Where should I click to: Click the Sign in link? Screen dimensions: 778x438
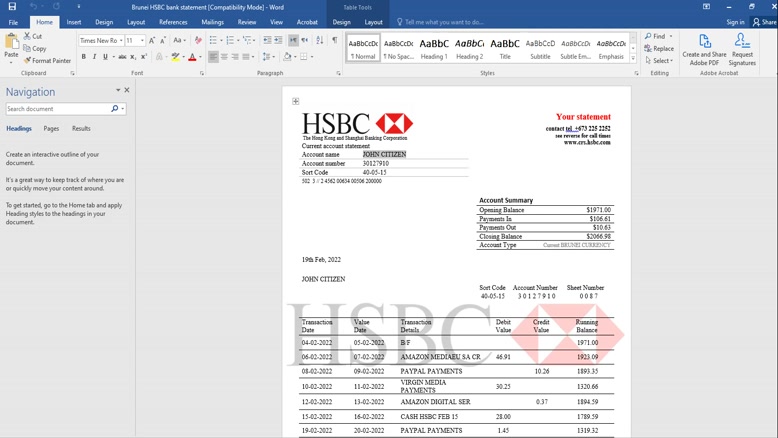point(735,22)
